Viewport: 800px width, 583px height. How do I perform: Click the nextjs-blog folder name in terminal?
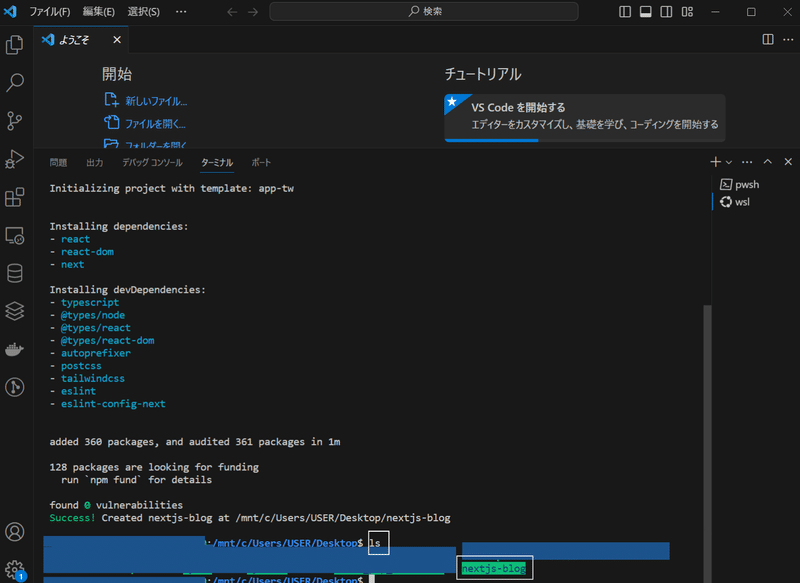[493, 568]
